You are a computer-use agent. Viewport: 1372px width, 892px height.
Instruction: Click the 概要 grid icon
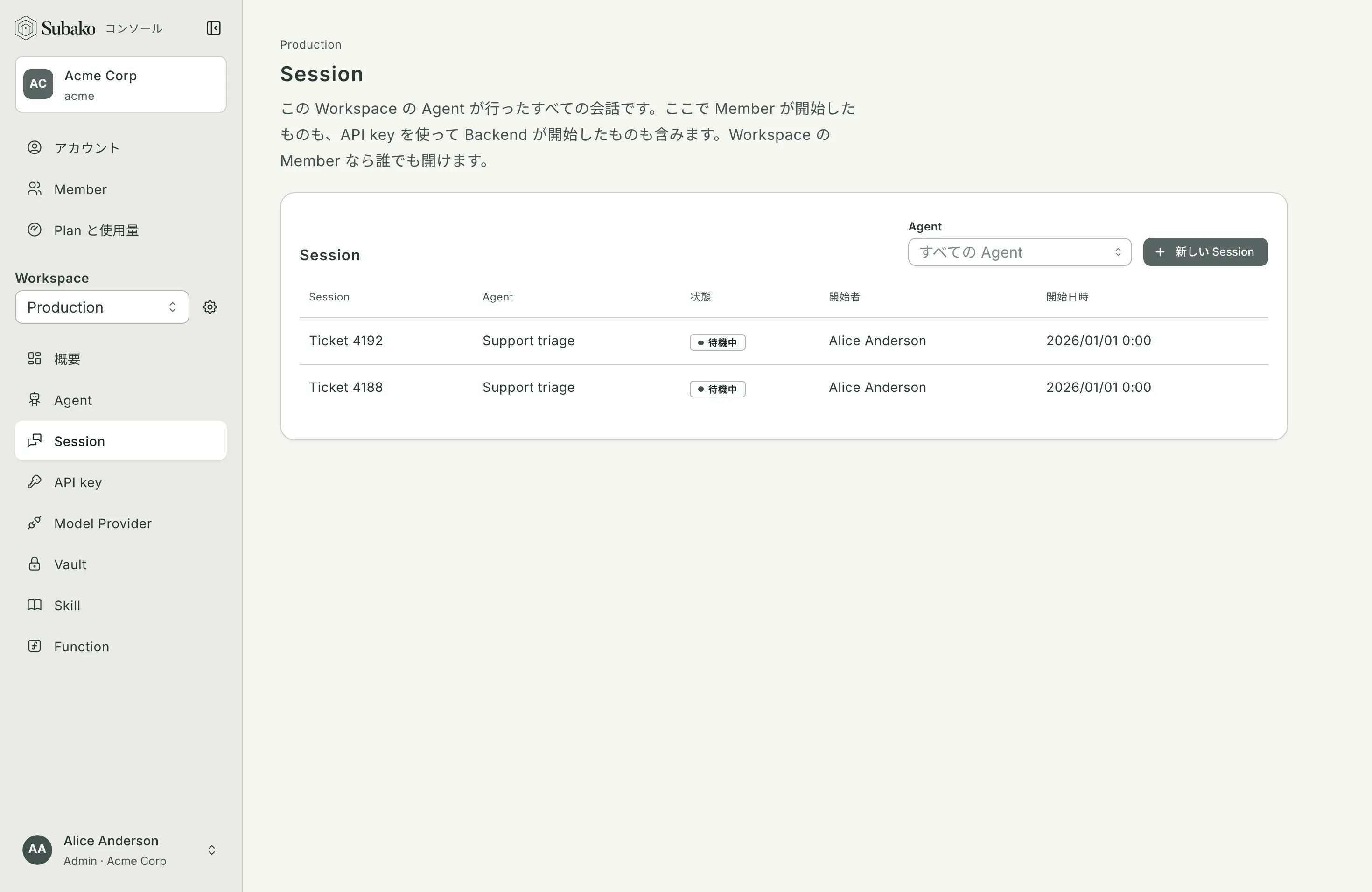35,358
